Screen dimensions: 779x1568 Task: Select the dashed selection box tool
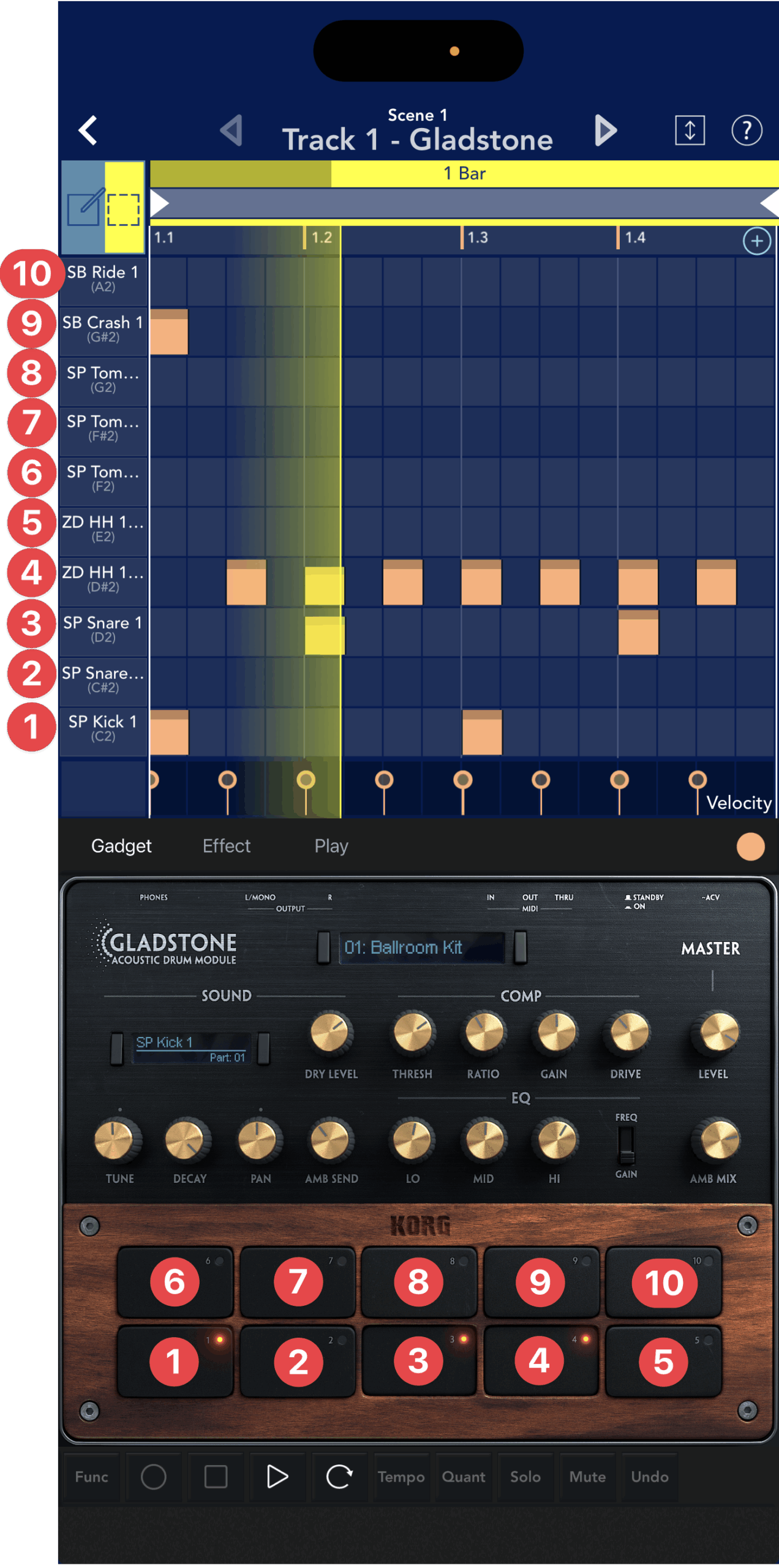pos(124,208)
